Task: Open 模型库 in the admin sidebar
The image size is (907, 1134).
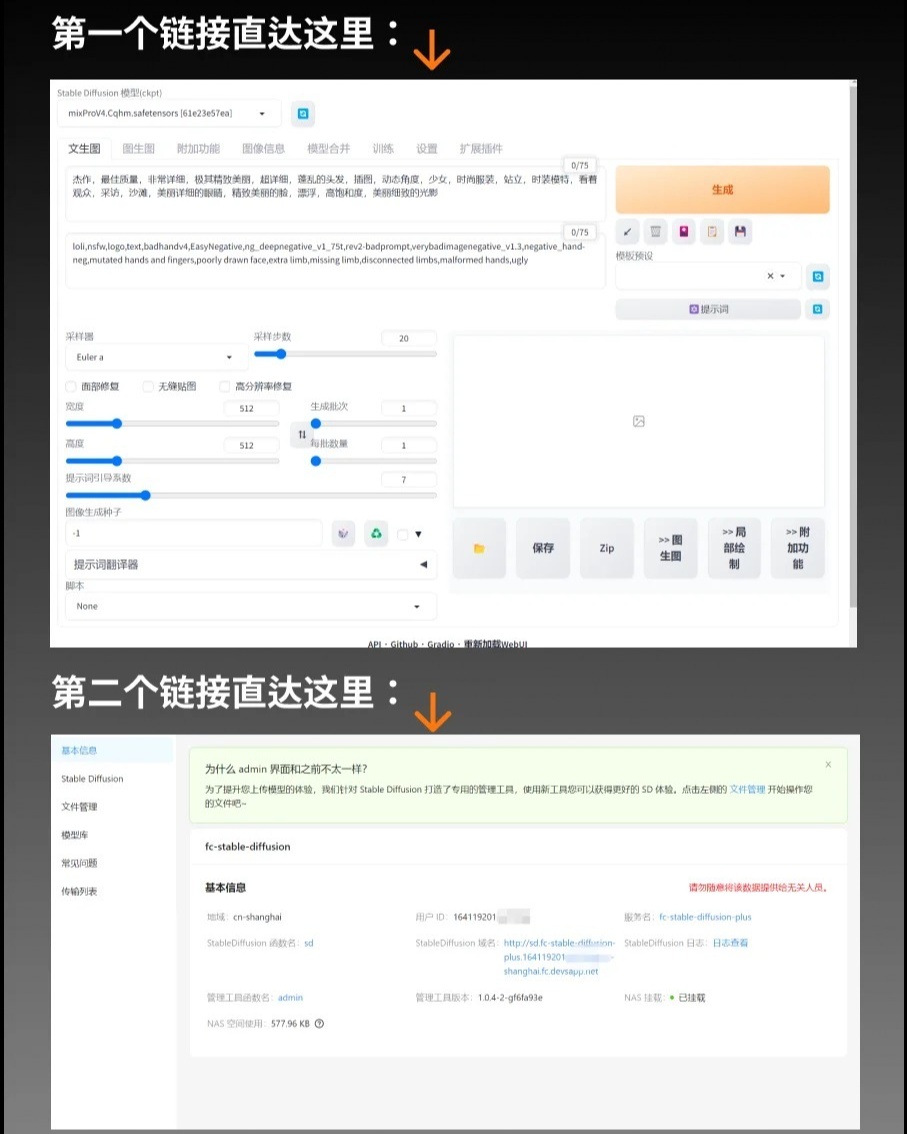Action: pyautogui.click(x=74, y=835)
